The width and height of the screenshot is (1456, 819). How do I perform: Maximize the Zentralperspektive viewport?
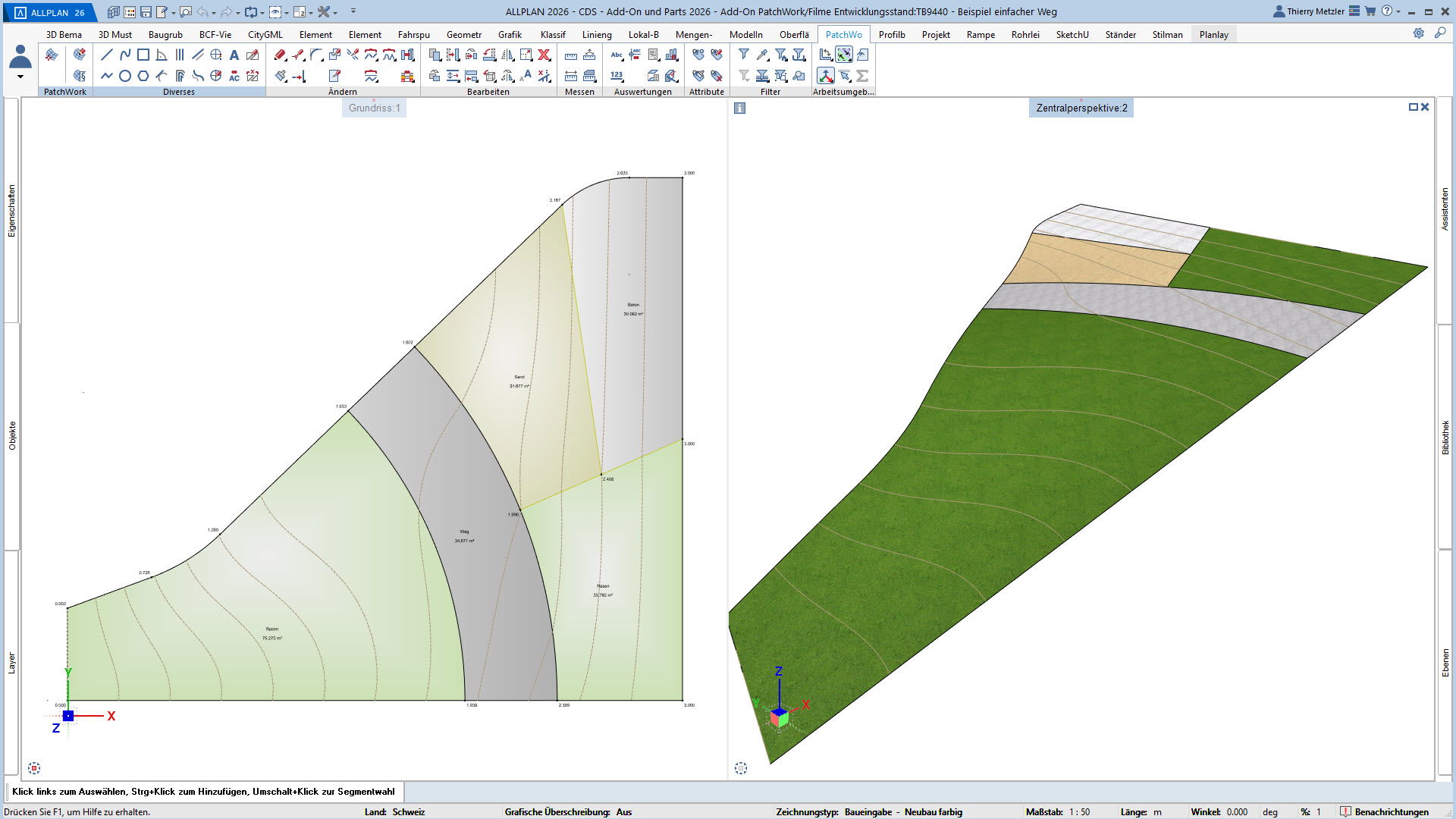[1413, 107]
